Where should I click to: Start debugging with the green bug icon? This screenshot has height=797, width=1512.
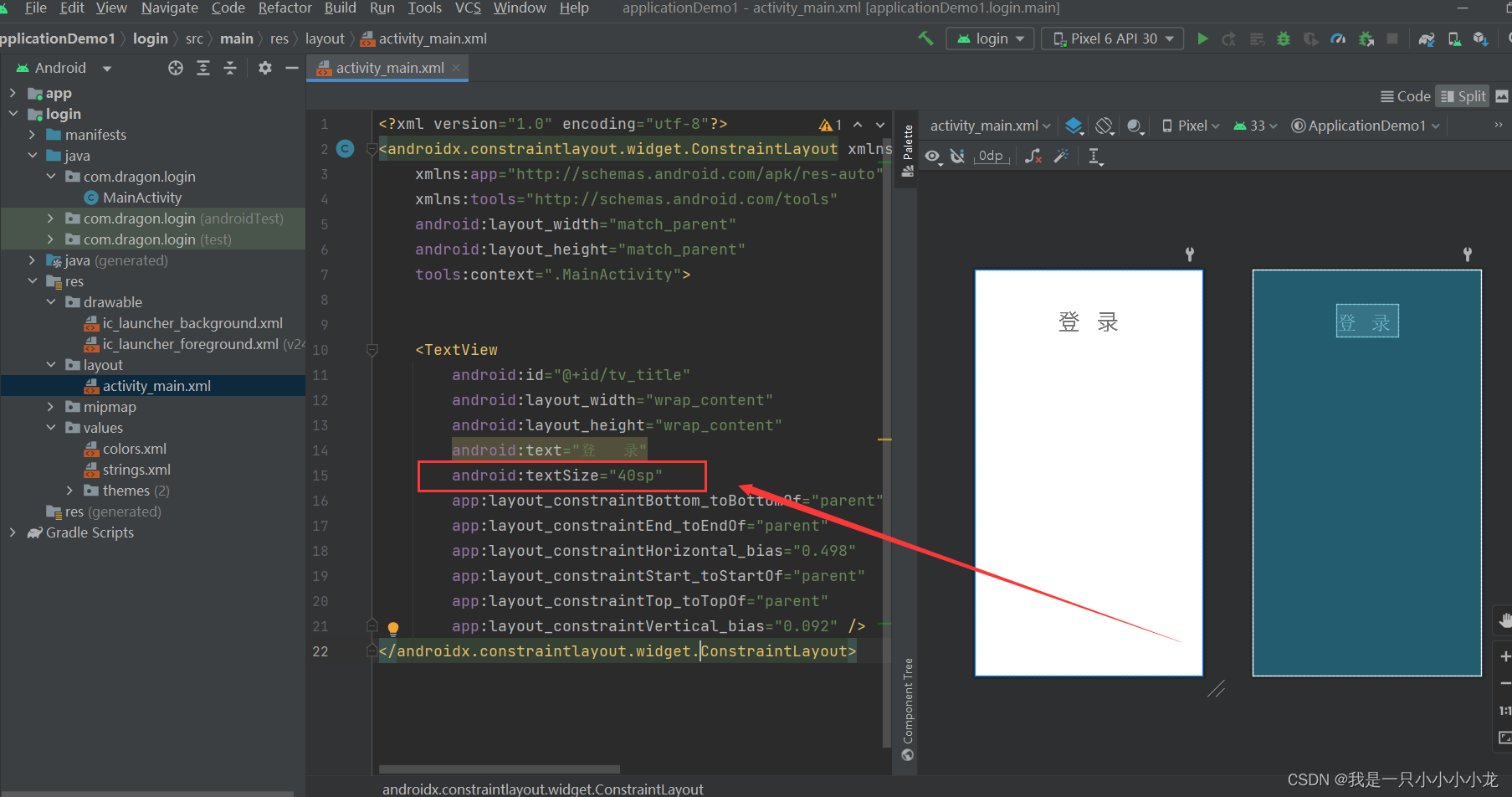point(1284,39)
